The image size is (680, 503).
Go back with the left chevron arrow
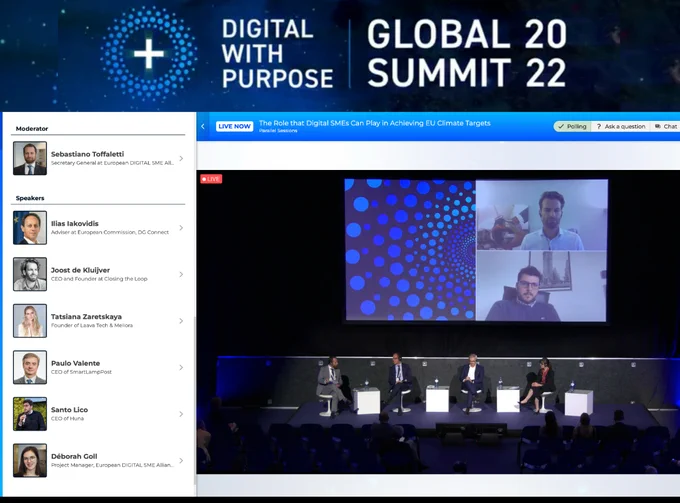[x=203, y=126]
